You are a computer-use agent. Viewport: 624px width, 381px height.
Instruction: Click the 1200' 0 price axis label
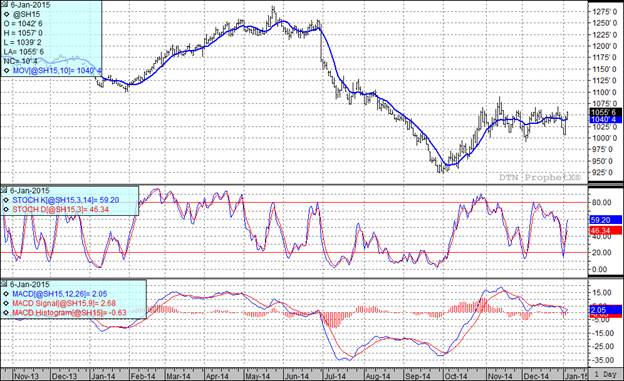coord(604,46)
